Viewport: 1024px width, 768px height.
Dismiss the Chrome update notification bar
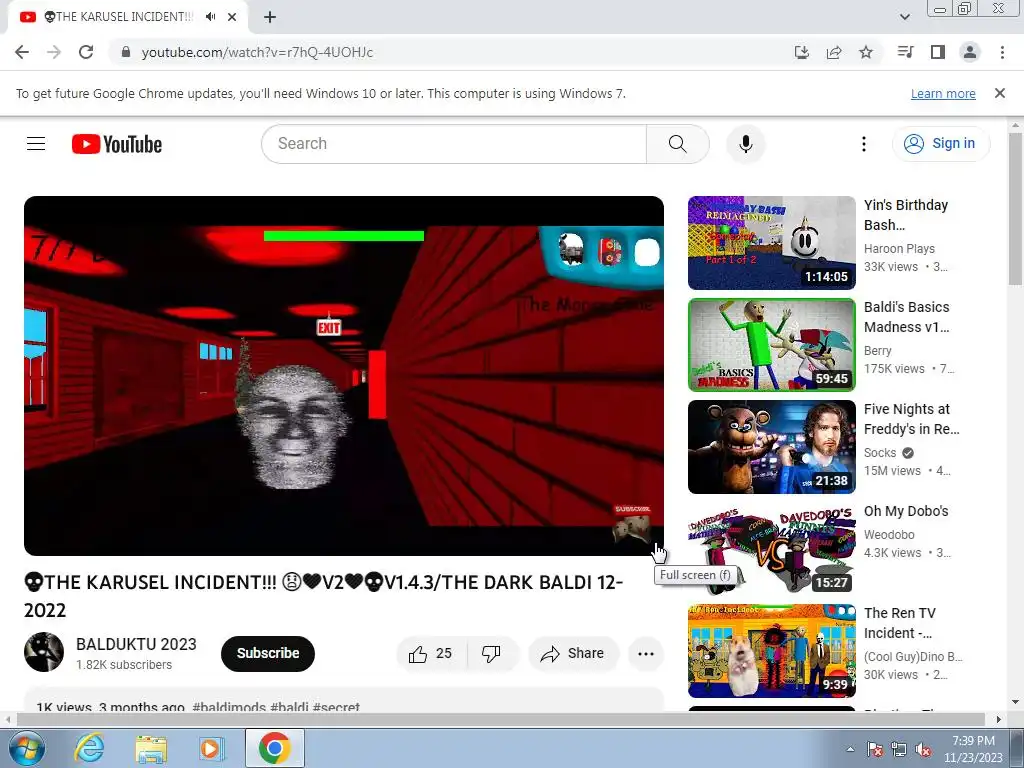point(999,93)
